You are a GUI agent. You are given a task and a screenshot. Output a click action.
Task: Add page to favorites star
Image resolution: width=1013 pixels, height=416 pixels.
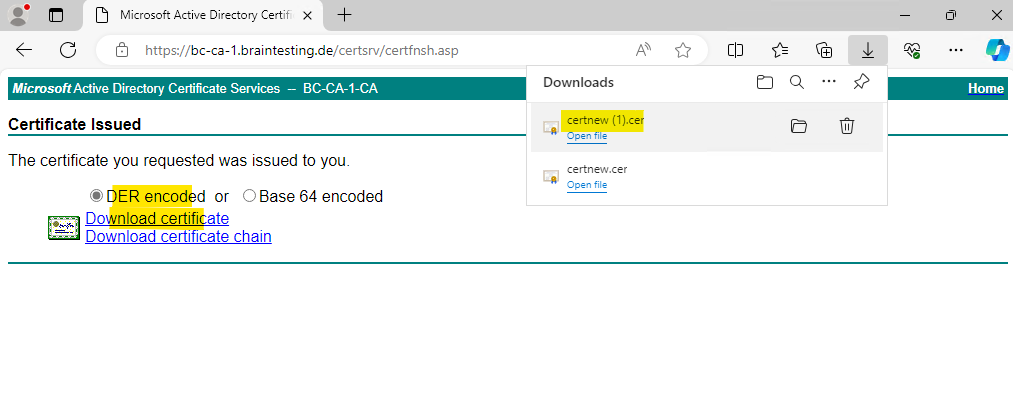[683, 50]
